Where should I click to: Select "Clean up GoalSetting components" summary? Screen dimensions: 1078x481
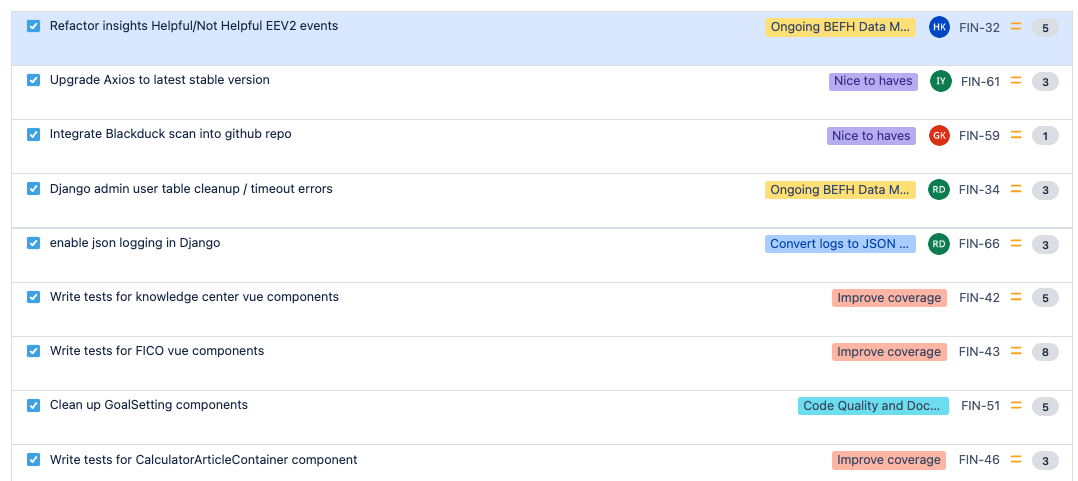pos(148,405)
